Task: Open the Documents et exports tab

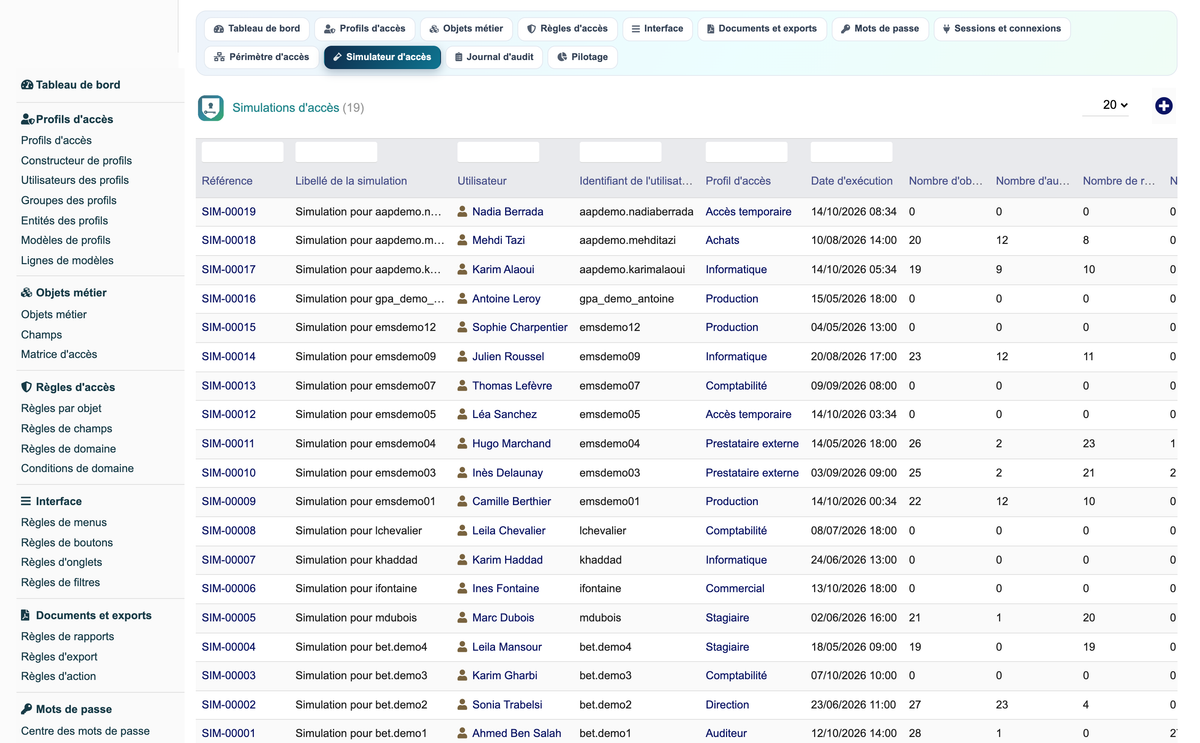Action: (x=762, y=29)
